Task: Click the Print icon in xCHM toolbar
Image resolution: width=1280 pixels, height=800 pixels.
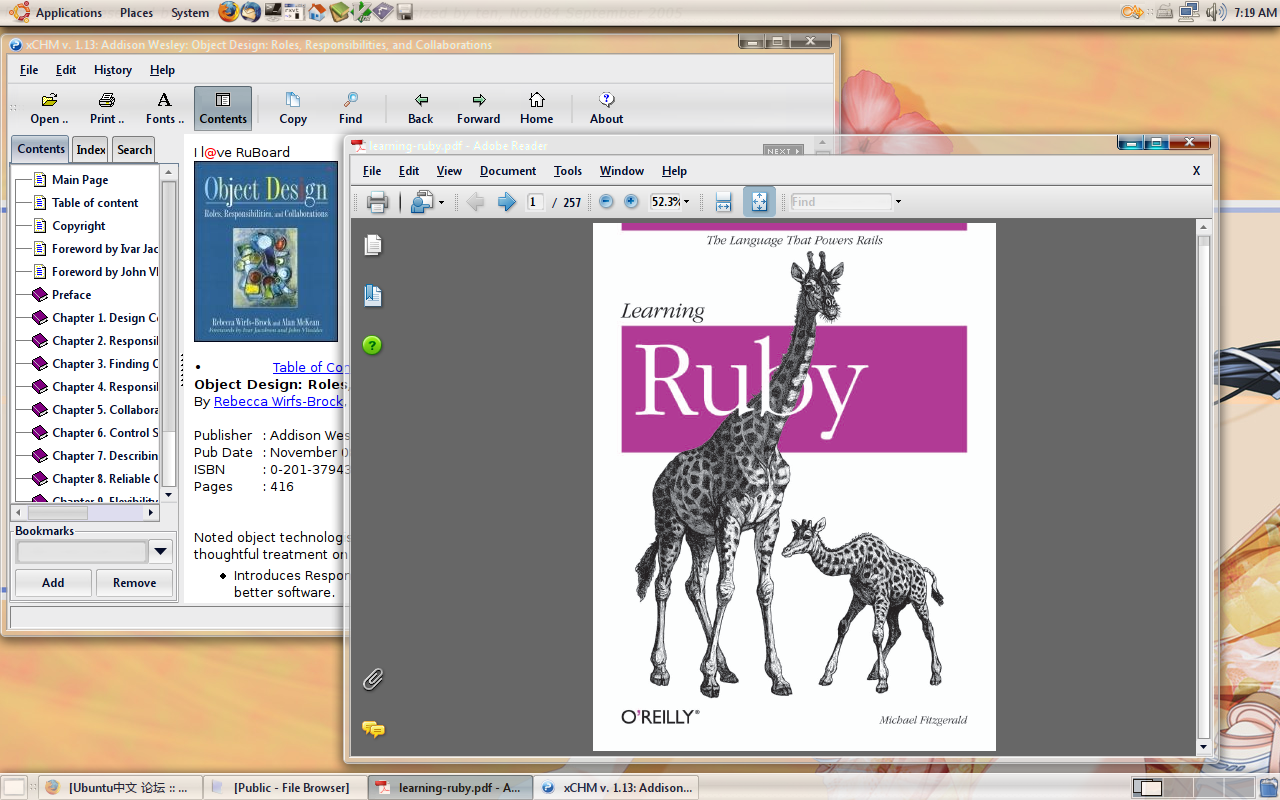Action: point(107,109)
